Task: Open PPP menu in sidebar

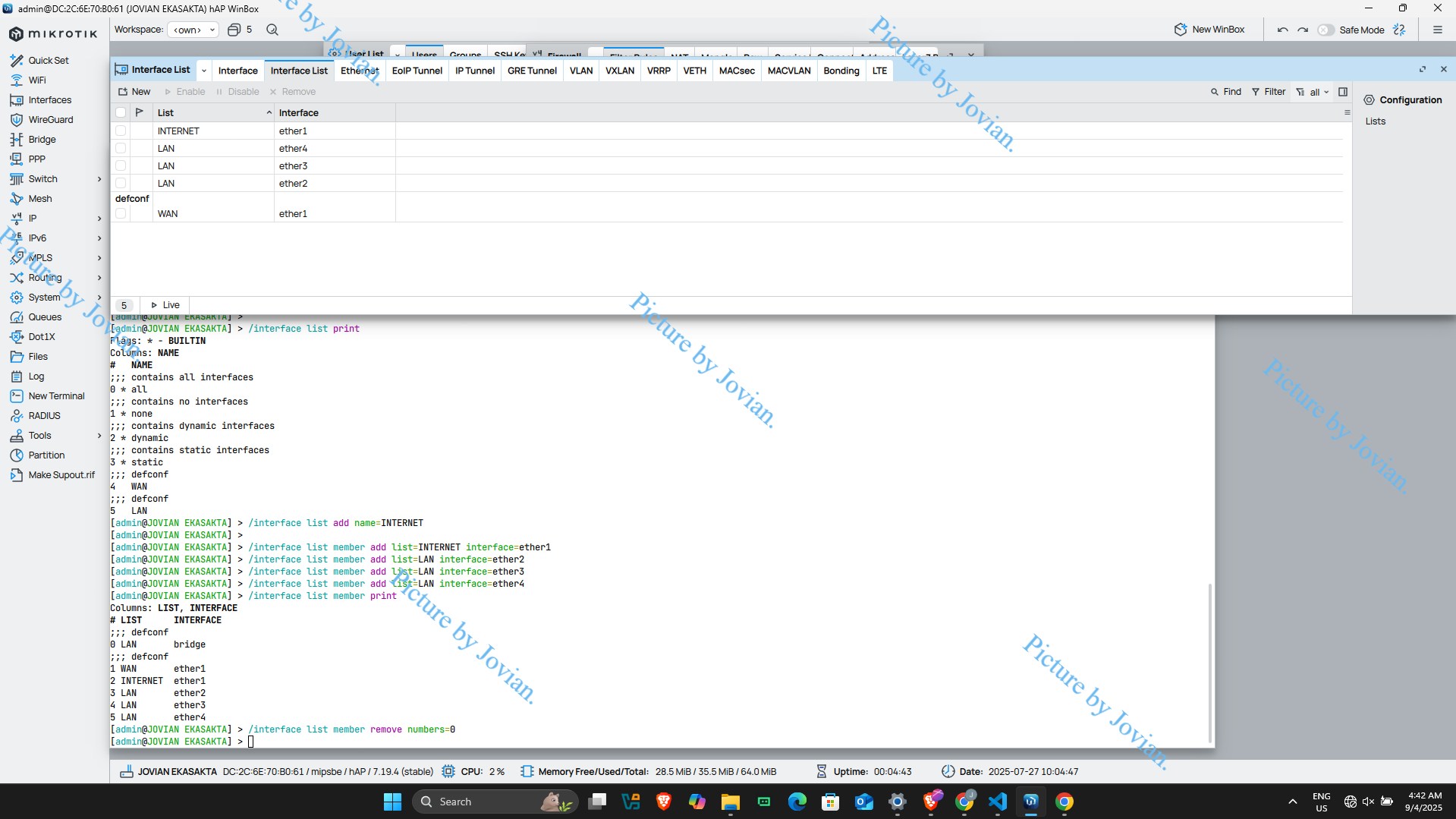Action: coord(36,159)
